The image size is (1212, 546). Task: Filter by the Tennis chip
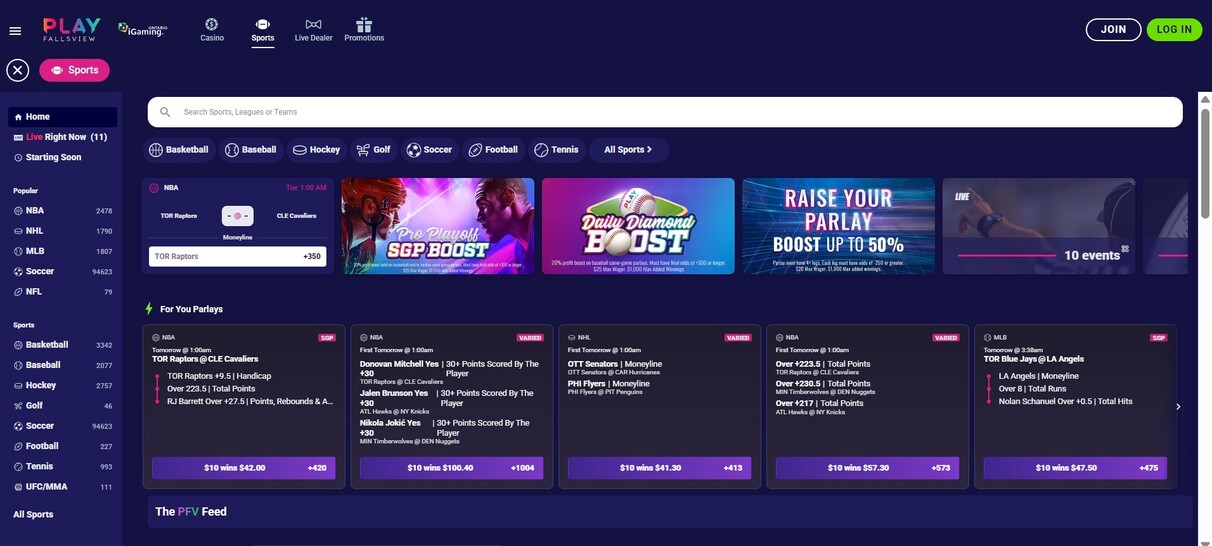pos(557,150)
